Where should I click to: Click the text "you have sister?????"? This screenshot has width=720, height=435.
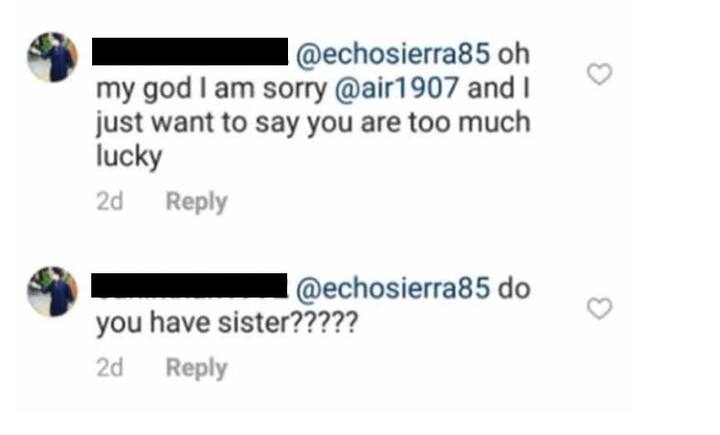click(x=226, y=324)
